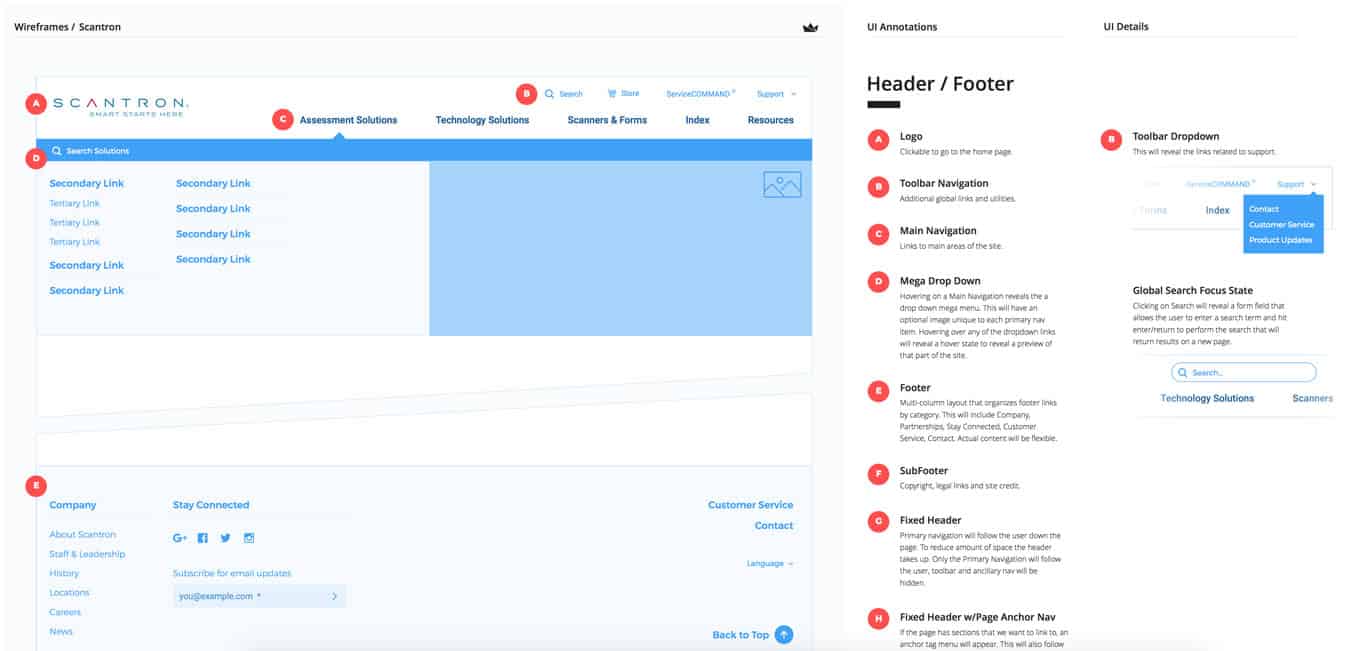Choose Customer Service in the Support dropdown example
Image resolution: width=1350 pixels, height=651 pixels.
point(1281,225)
